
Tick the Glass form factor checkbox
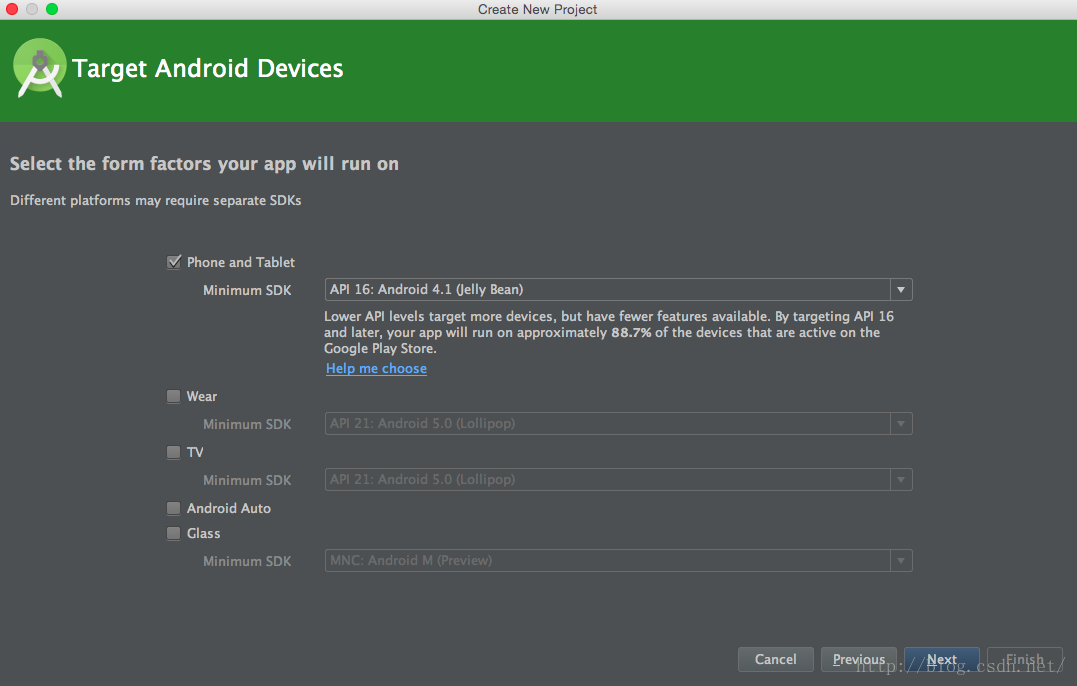click(x=174, y=533)
